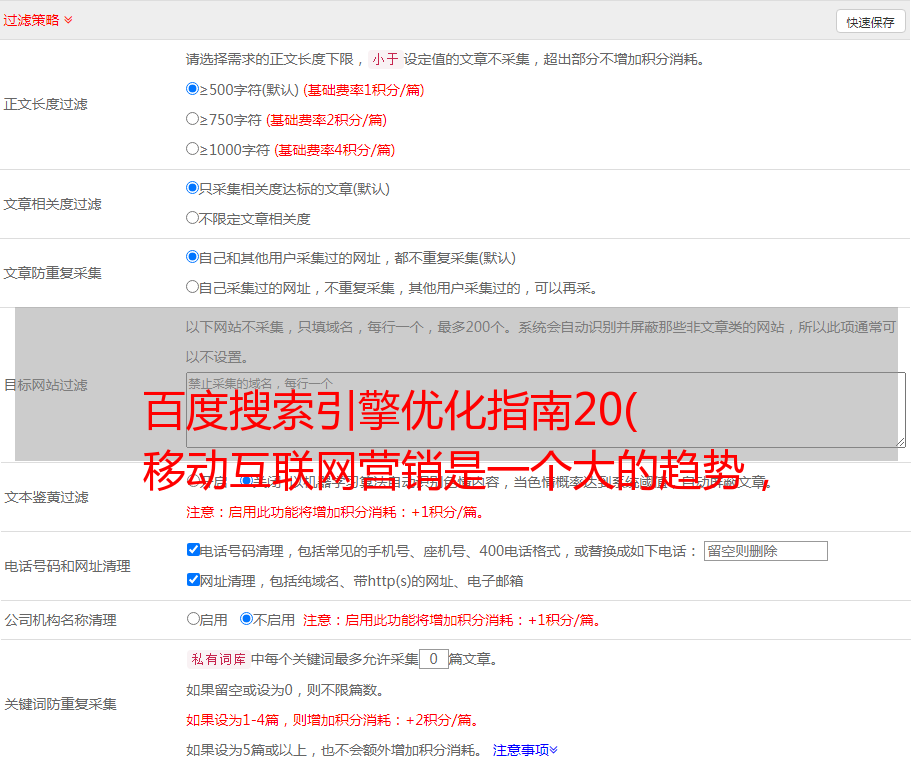The width and height of the screenshot is (912, 768).
Task: Click the article count field showing 0
Action: (433, 659)
